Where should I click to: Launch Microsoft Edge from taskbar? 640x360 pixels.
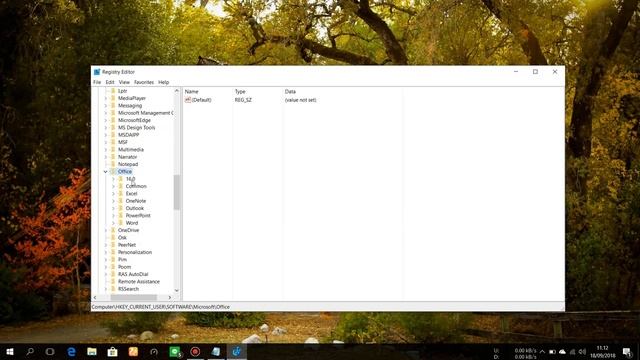tap(71, 351)
